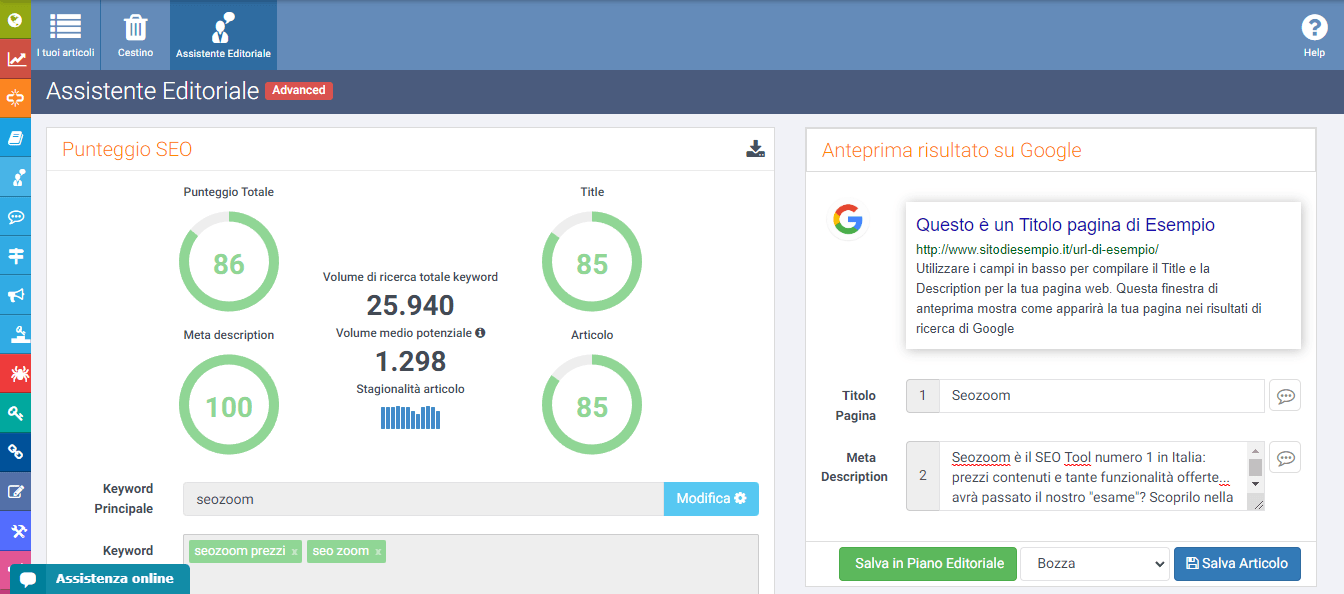
Task: Click the Anteprima risultato su Google heading
Action: pos(951,151)
